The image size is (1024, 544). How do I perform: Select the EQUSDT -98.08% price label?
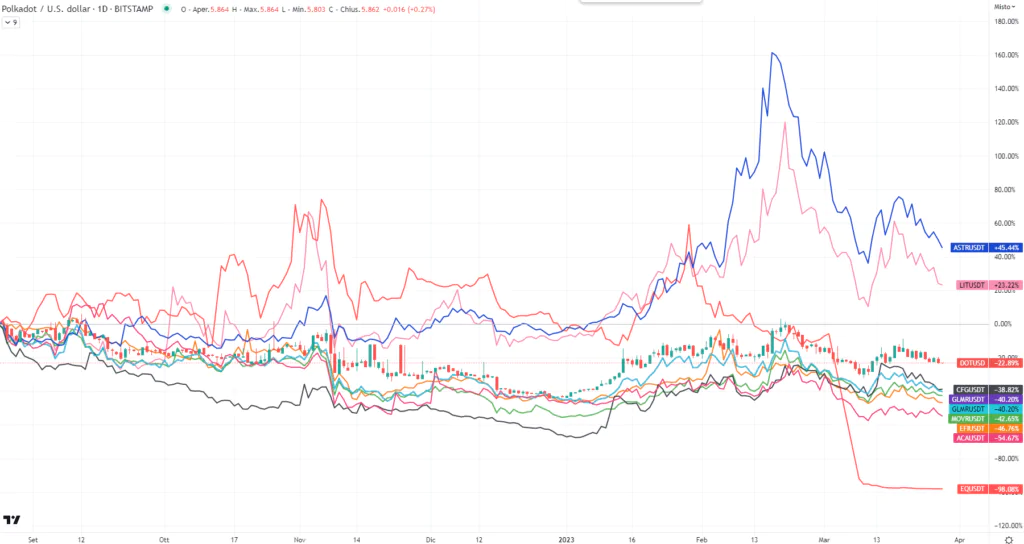pos(989,489)
